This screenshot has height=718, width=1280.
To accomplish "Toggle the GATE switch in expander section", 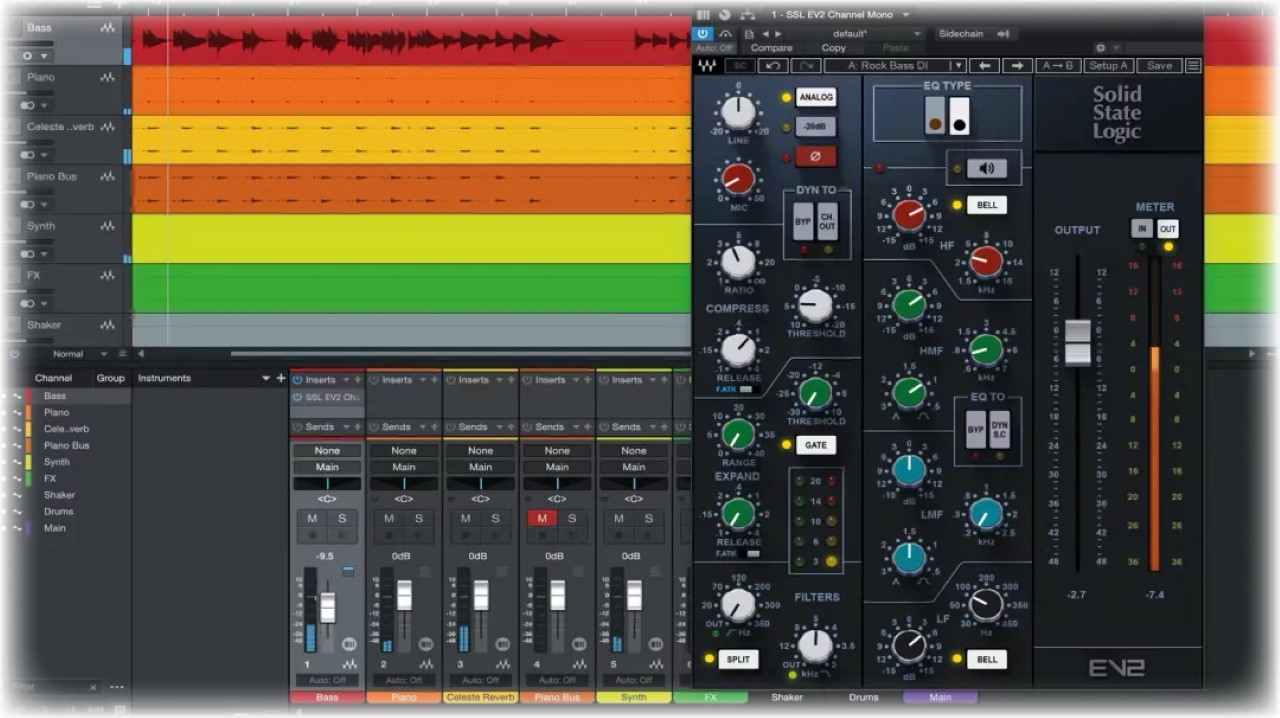I will click(816, 445).
